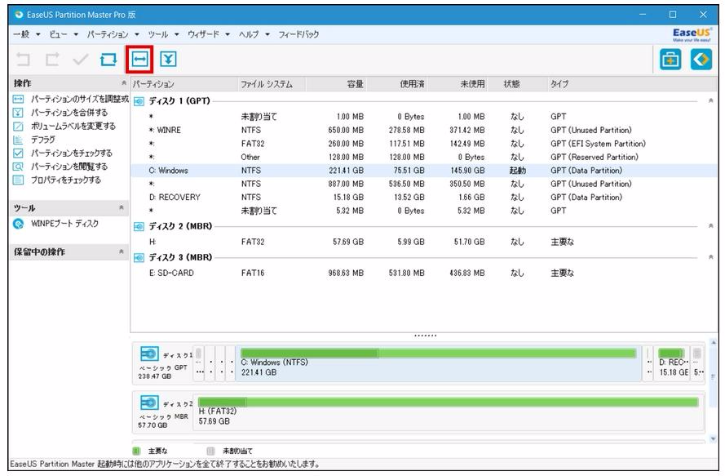
Task: Click パーティションを合併する link
Action: tap(69, 112)
